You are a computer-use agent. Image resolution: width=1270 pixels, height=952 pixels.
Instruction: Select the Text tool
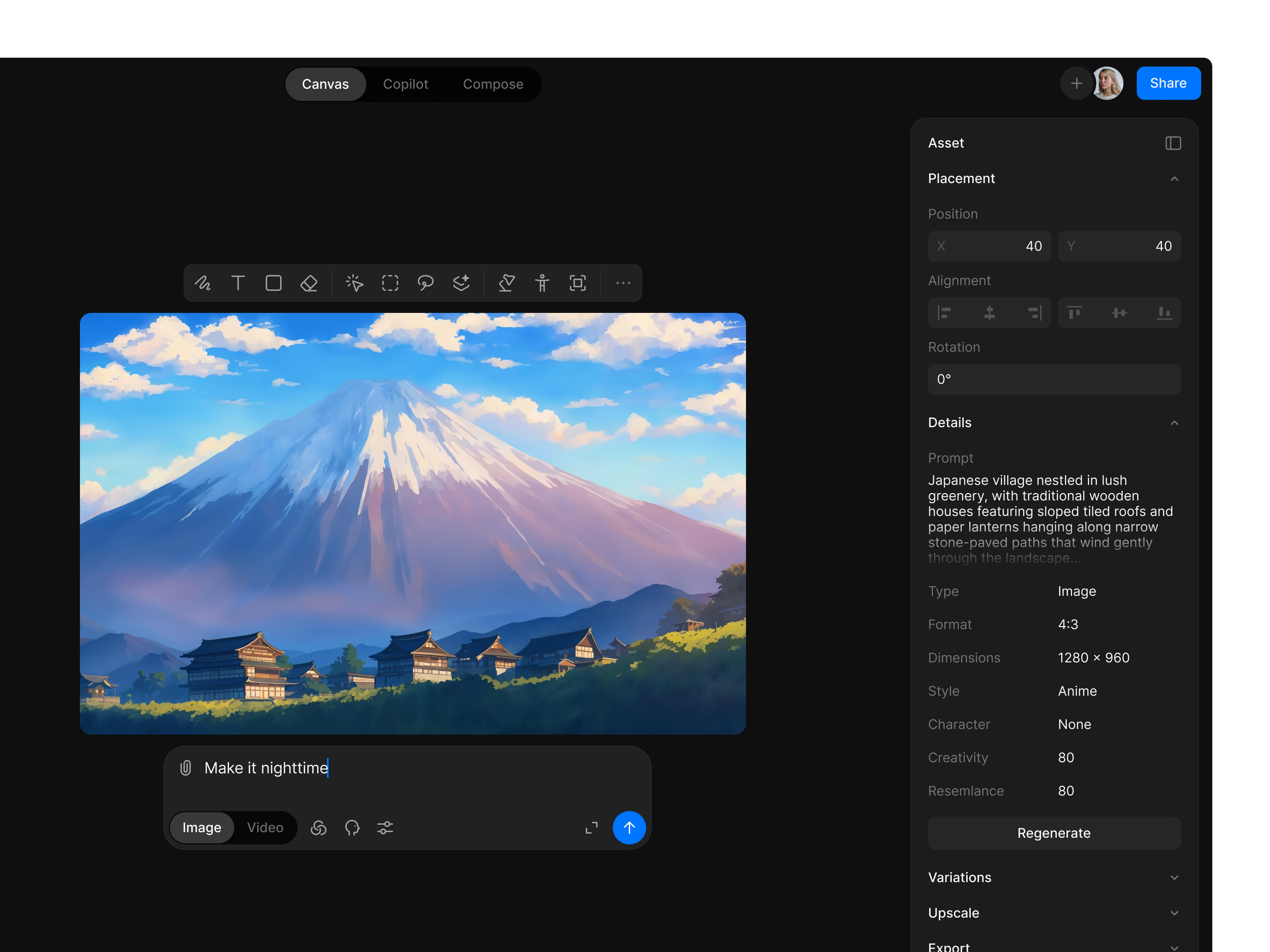click(239, 283)
